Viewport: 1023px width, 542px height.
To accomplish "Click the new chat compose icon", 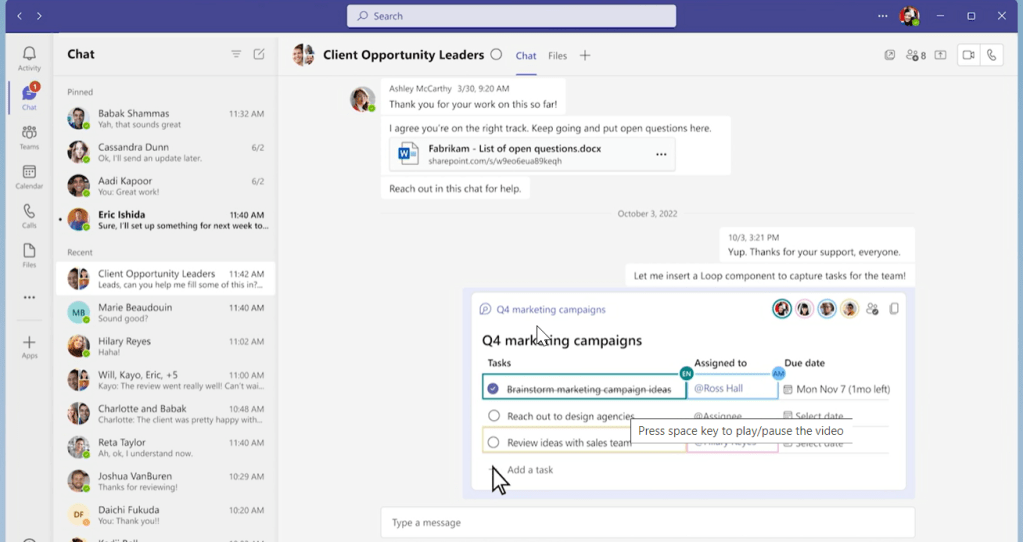I will tap(259, 54).
